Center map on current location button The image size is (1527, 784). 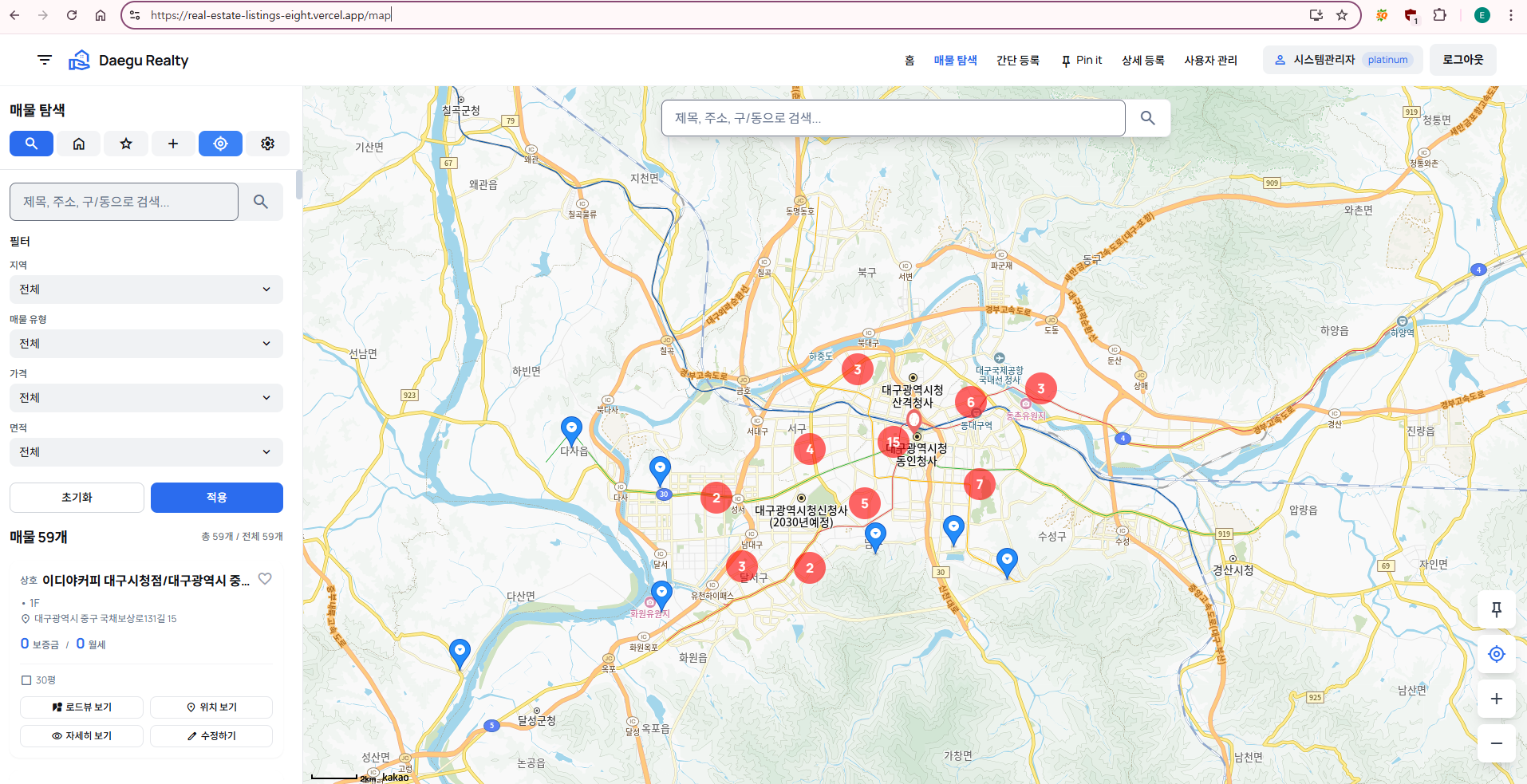[x=1496, y=654]
